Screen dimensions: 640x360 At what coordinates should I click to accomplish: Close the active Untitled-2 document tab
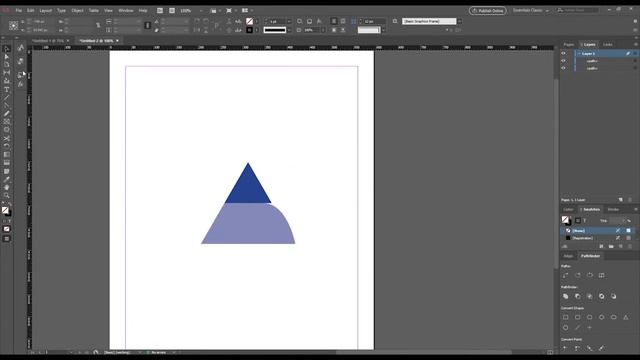pyautogui.click(x=118, y=41)
